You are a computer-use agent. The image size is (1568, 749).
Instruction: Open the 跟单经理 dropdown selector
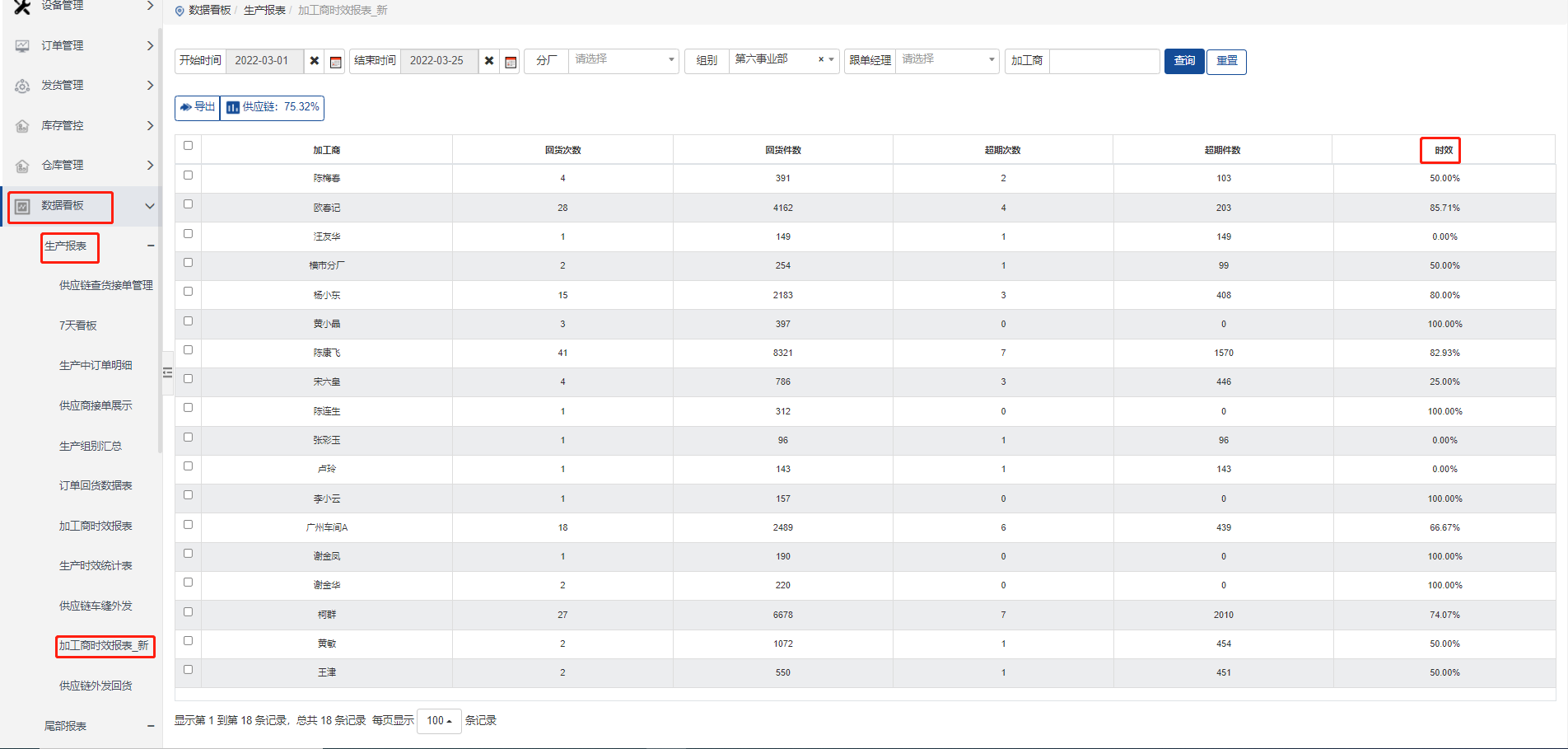click(947, 60)
